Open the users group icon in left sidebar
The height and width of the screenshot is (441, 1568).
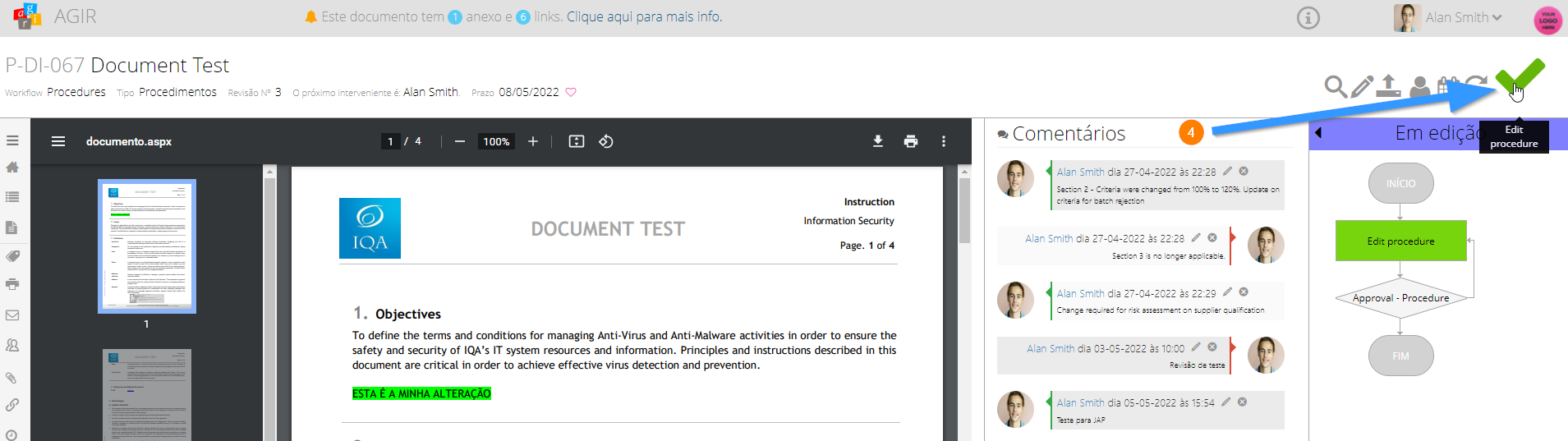coord(12,346)
